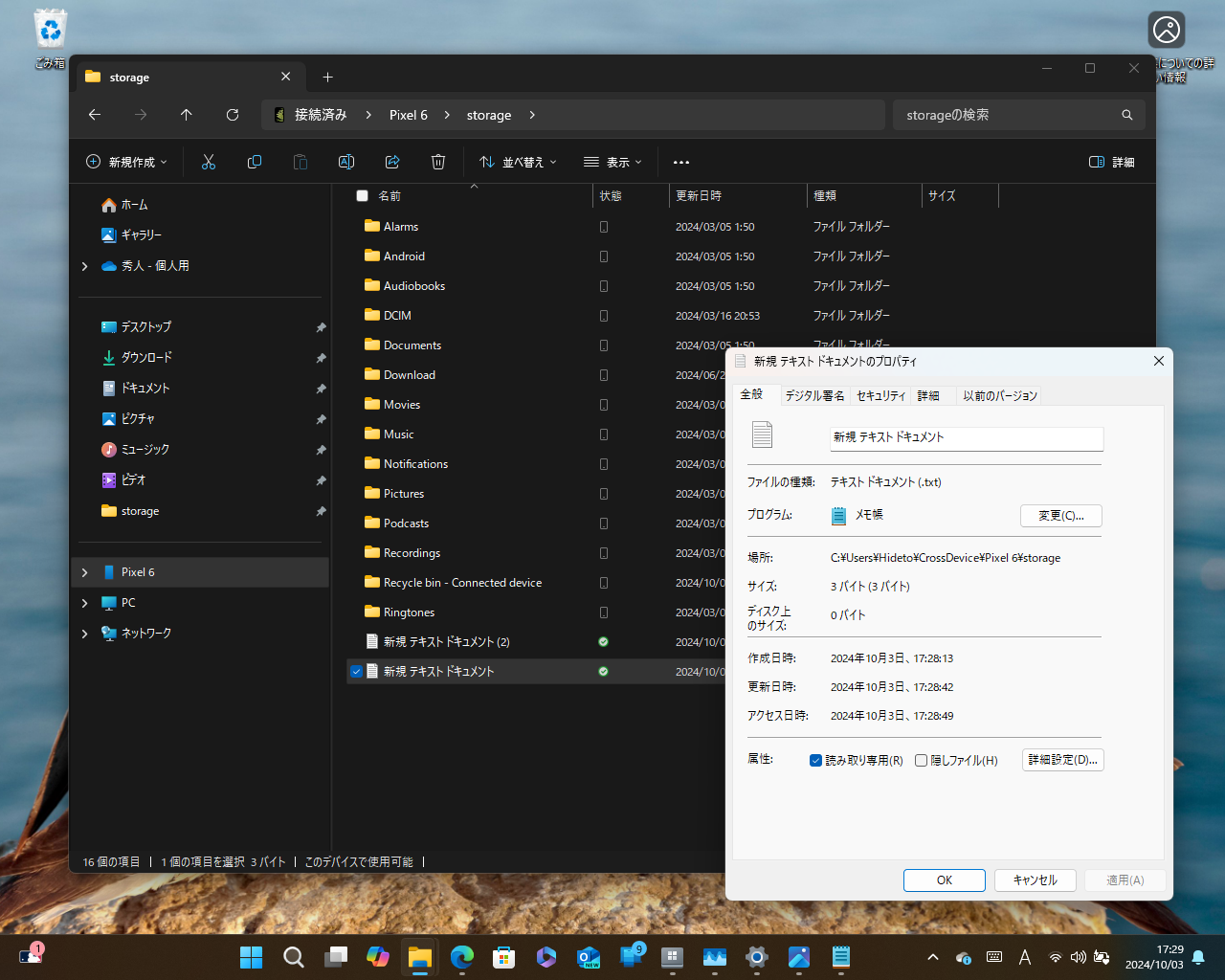Apply changes with the 適用(A) button
The image size is (1225, 980).
[1125, 880]
